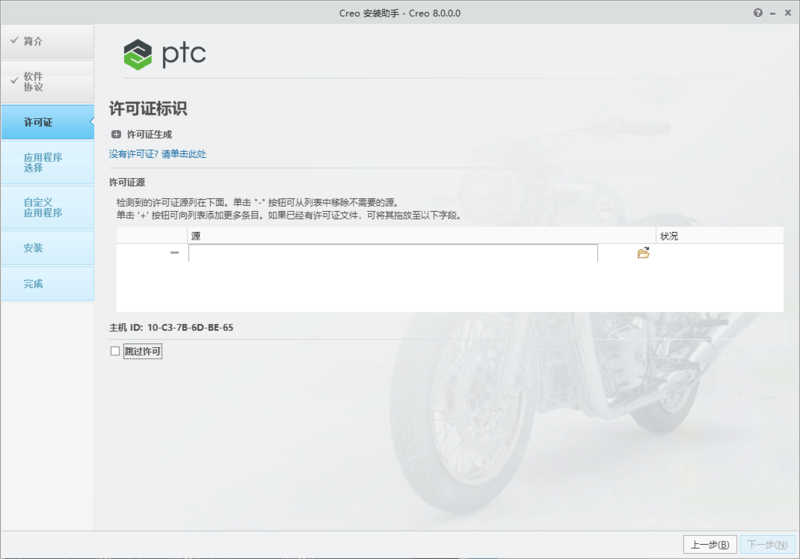
Task: Click the 主机 ID 10-C3-7B-6D-BE-65 text
Action: tap(171, 327)
